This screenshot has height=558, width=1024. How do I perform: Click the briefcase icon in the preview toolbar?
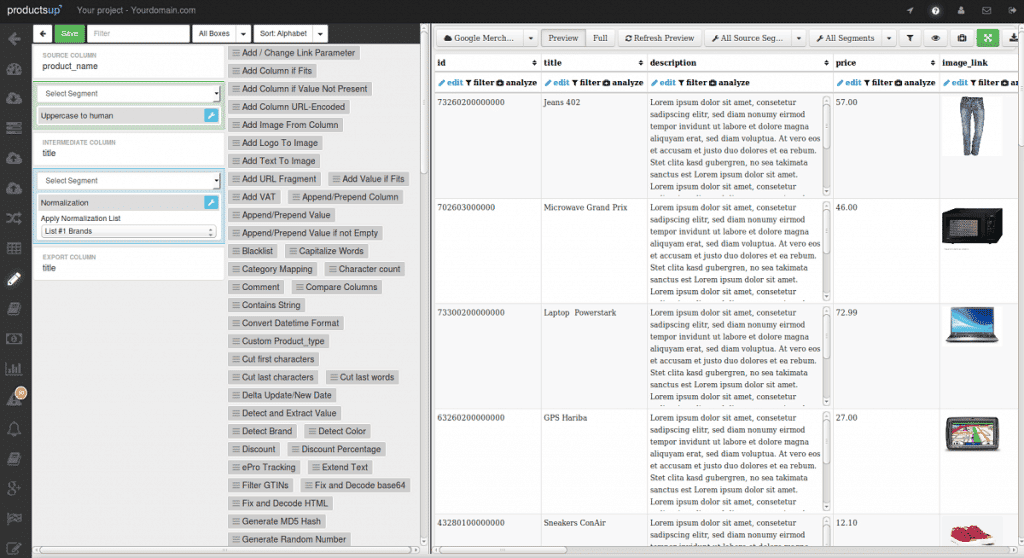962,38
